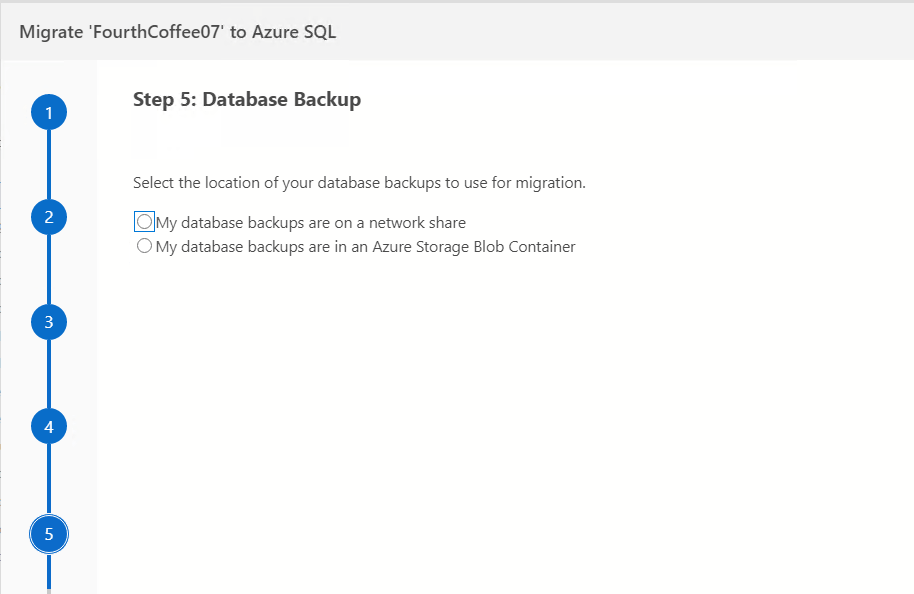Click the connector line between steps 3 and 4
Screen dimensions: 914x594
pyautogui.click(x=48, y=375)
